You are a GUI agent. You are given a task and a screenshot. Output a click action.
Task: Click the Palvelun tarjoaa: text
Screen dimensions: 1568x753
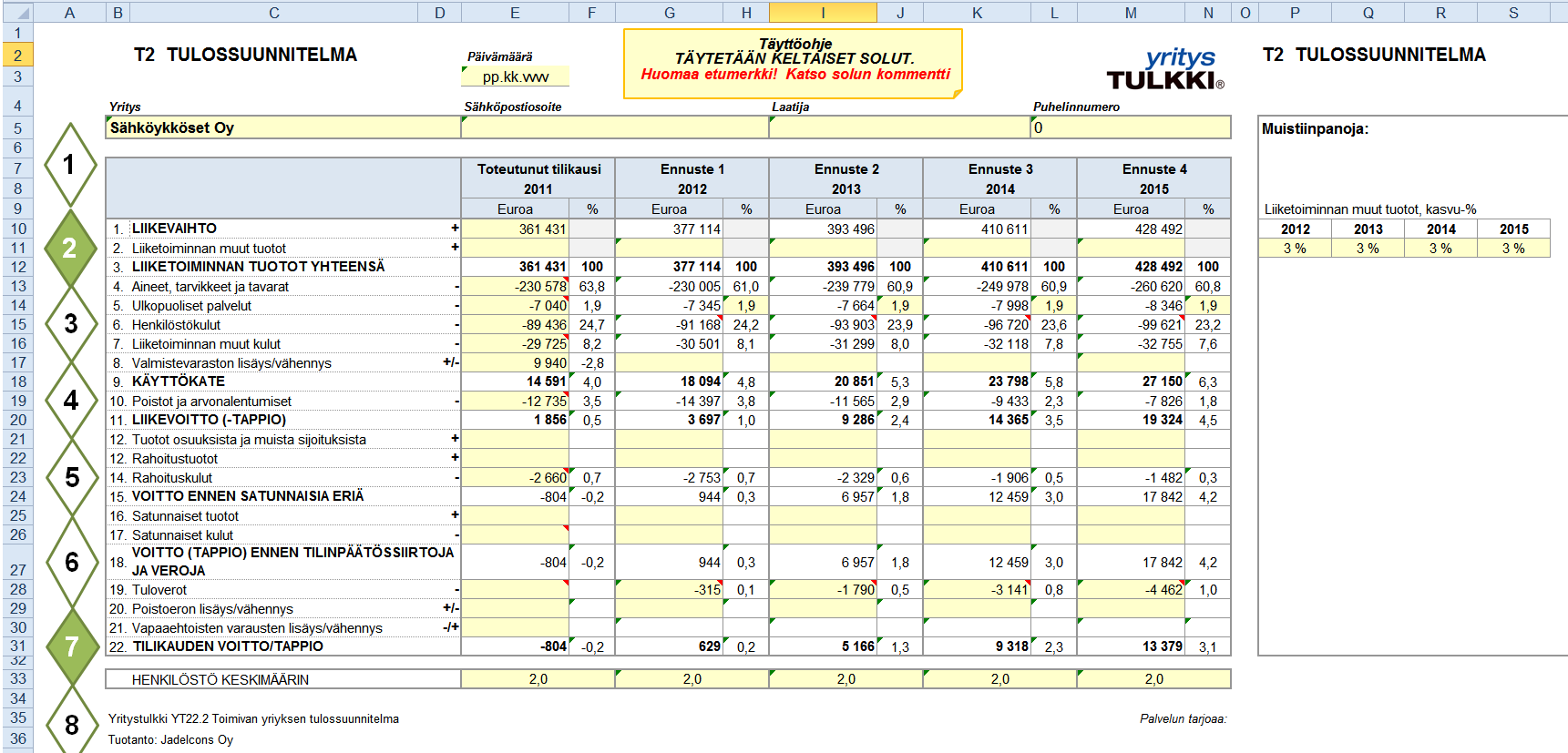point(1183,718)
